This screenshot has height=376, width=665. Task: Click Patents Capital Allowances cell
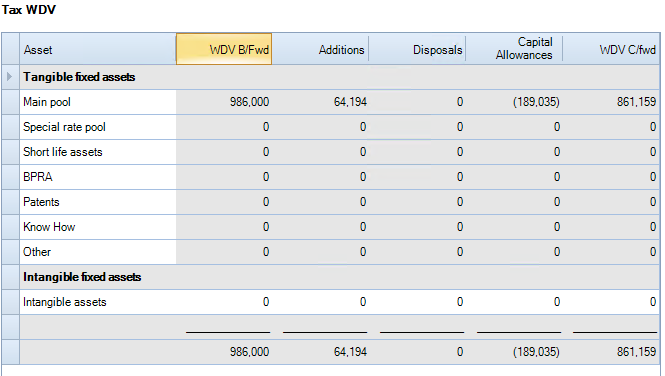tap(514, 202)
